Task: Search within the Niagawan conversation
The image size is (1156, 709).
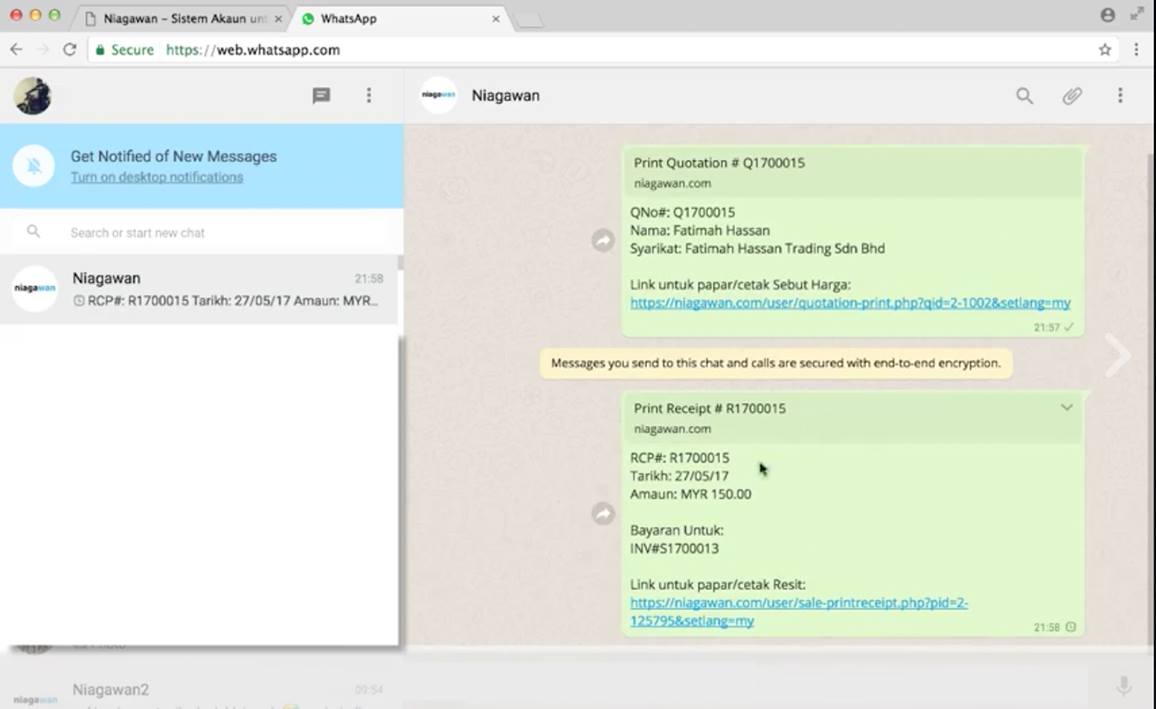Action: 1024,96
